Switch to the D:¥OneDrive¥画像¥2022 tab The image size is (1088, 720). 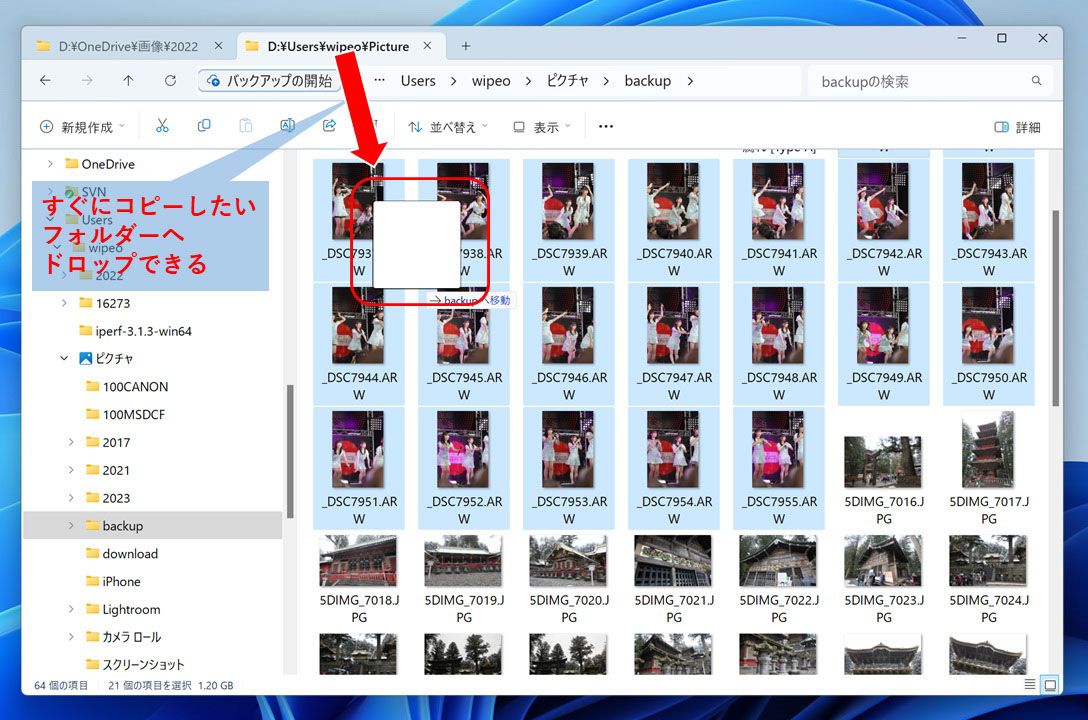[x=130, y=46]
